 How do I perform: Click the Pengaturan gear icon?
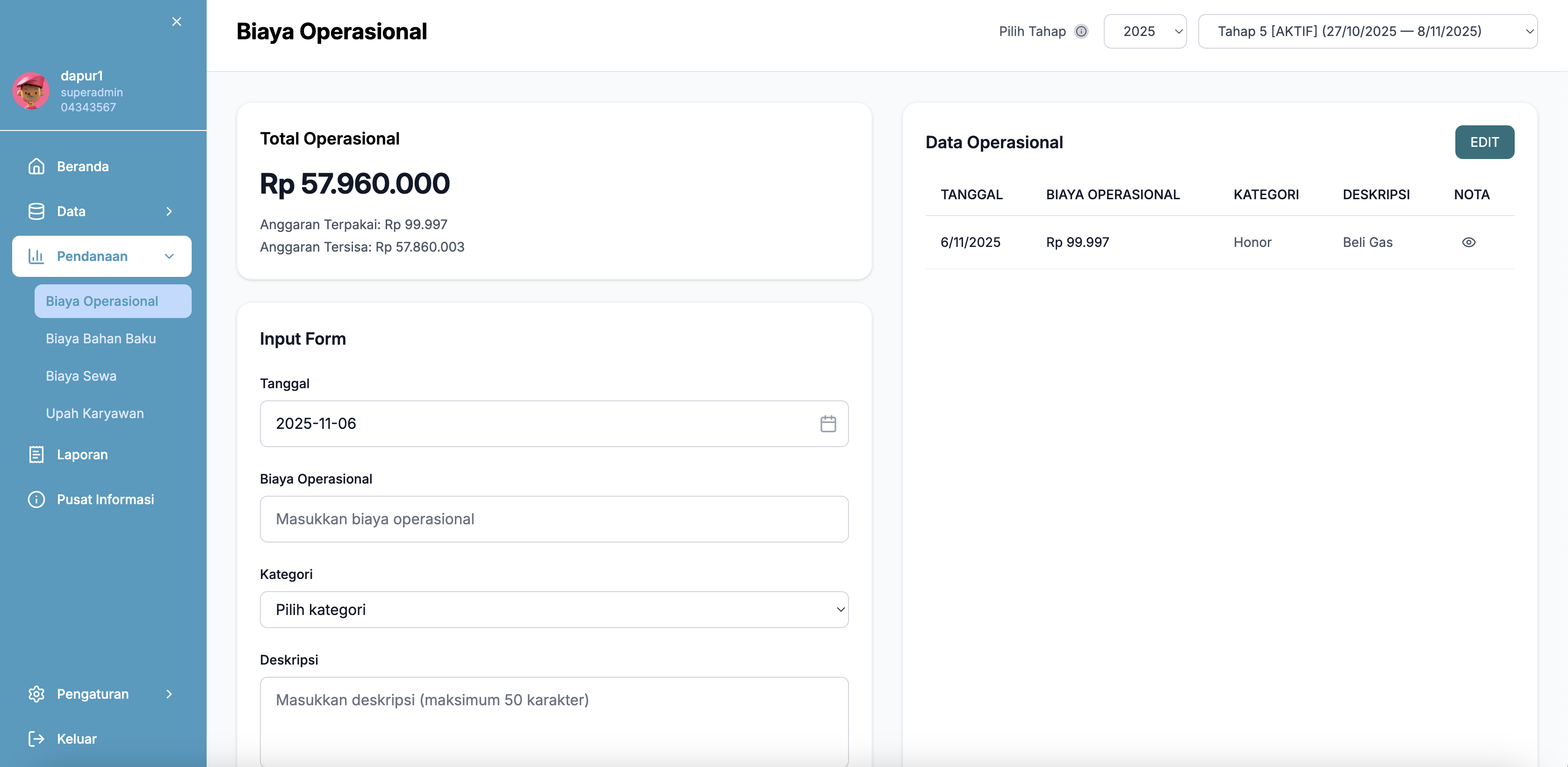36,694
